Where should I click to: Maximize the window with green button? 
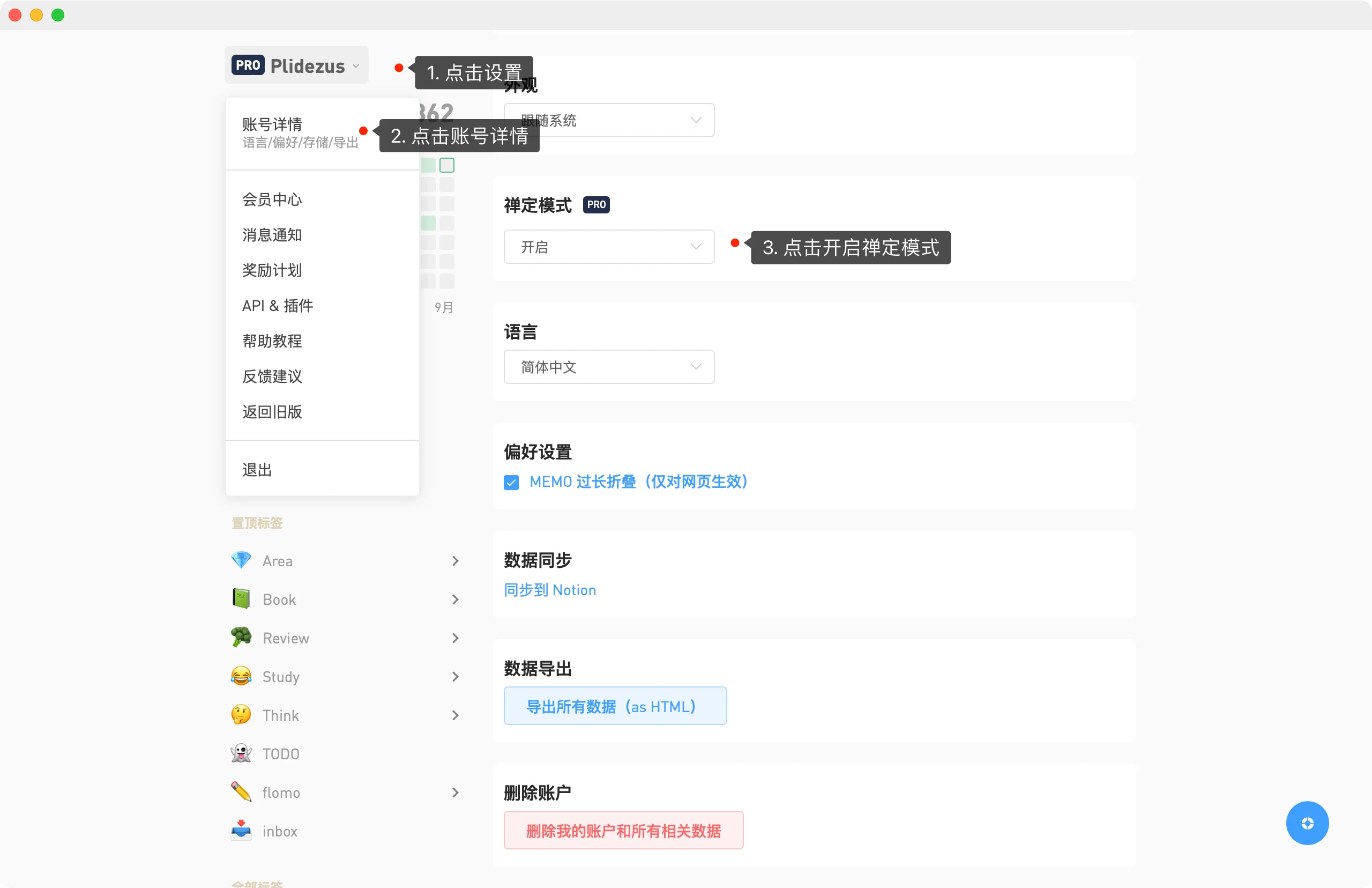(x=58, y=15)
